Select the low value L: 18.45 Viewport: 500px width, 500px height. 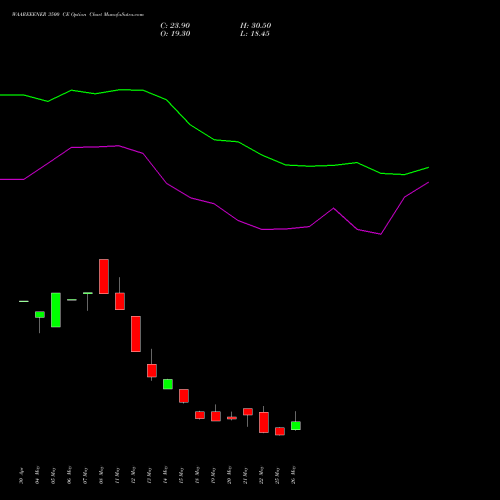[x=255, y=34]
